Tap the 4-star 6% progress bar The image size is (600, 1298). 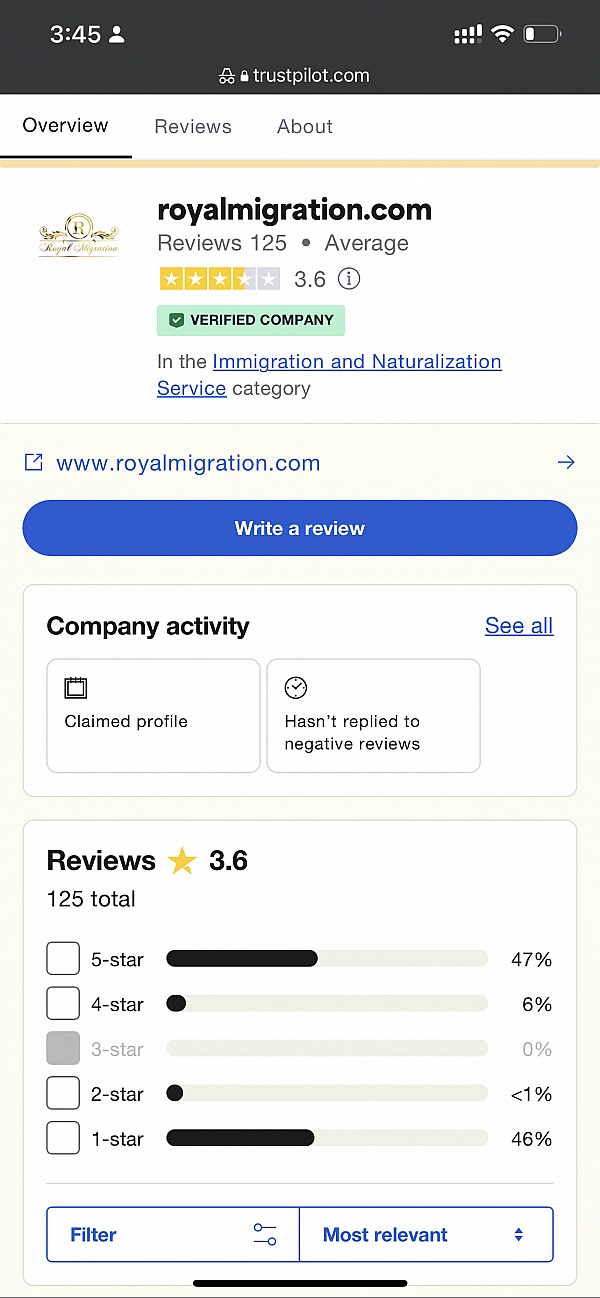click(327, 1003)
